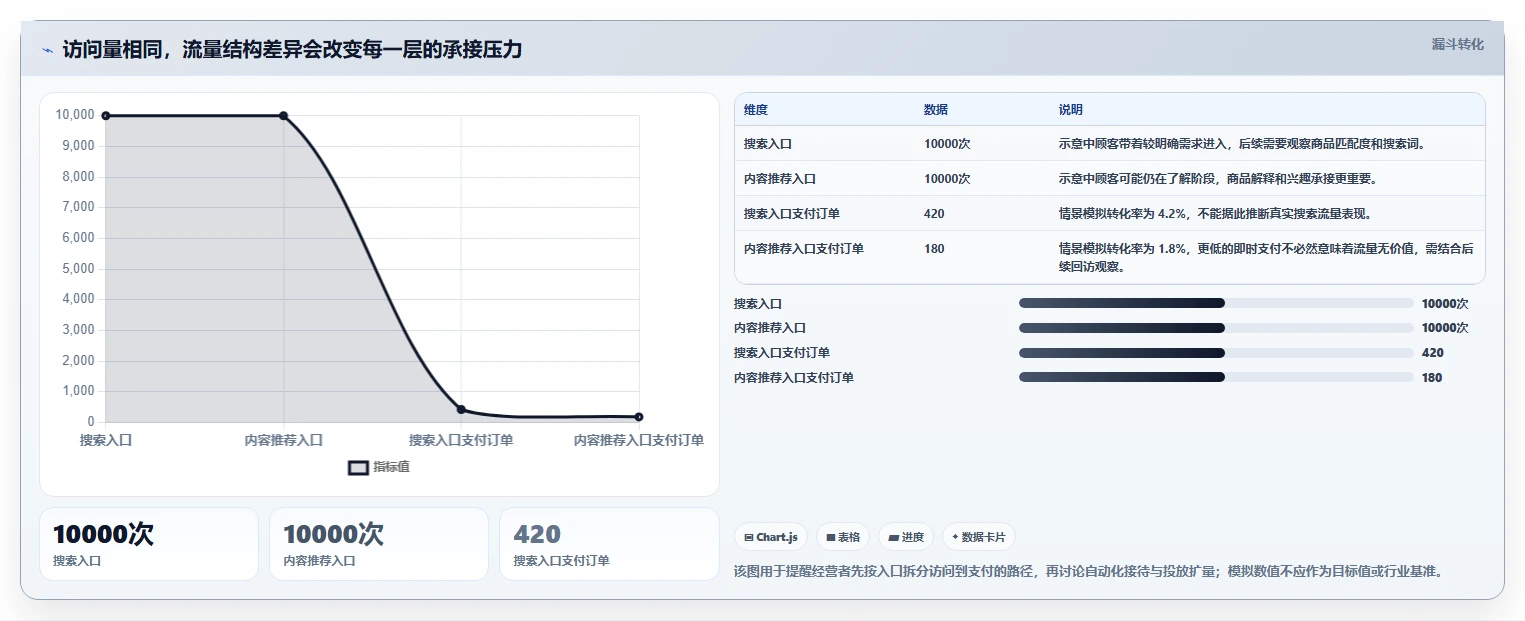Screen dimensions: 1525x621
Task: Click the description mentioning 1.8% conversion
Action: coord(1266,258)
